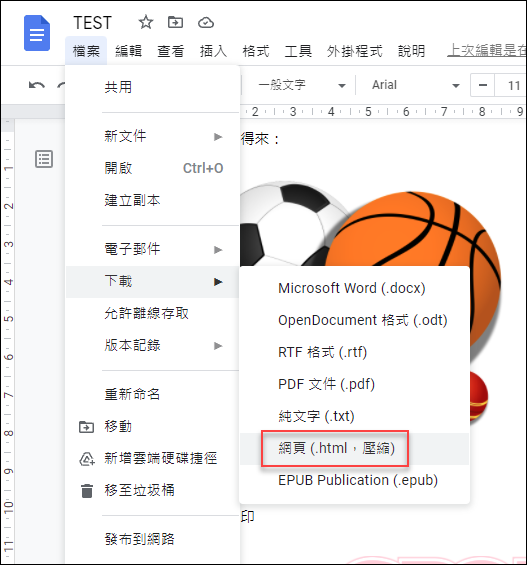Expand the 電子郵件 submenu

click(153, 249)
